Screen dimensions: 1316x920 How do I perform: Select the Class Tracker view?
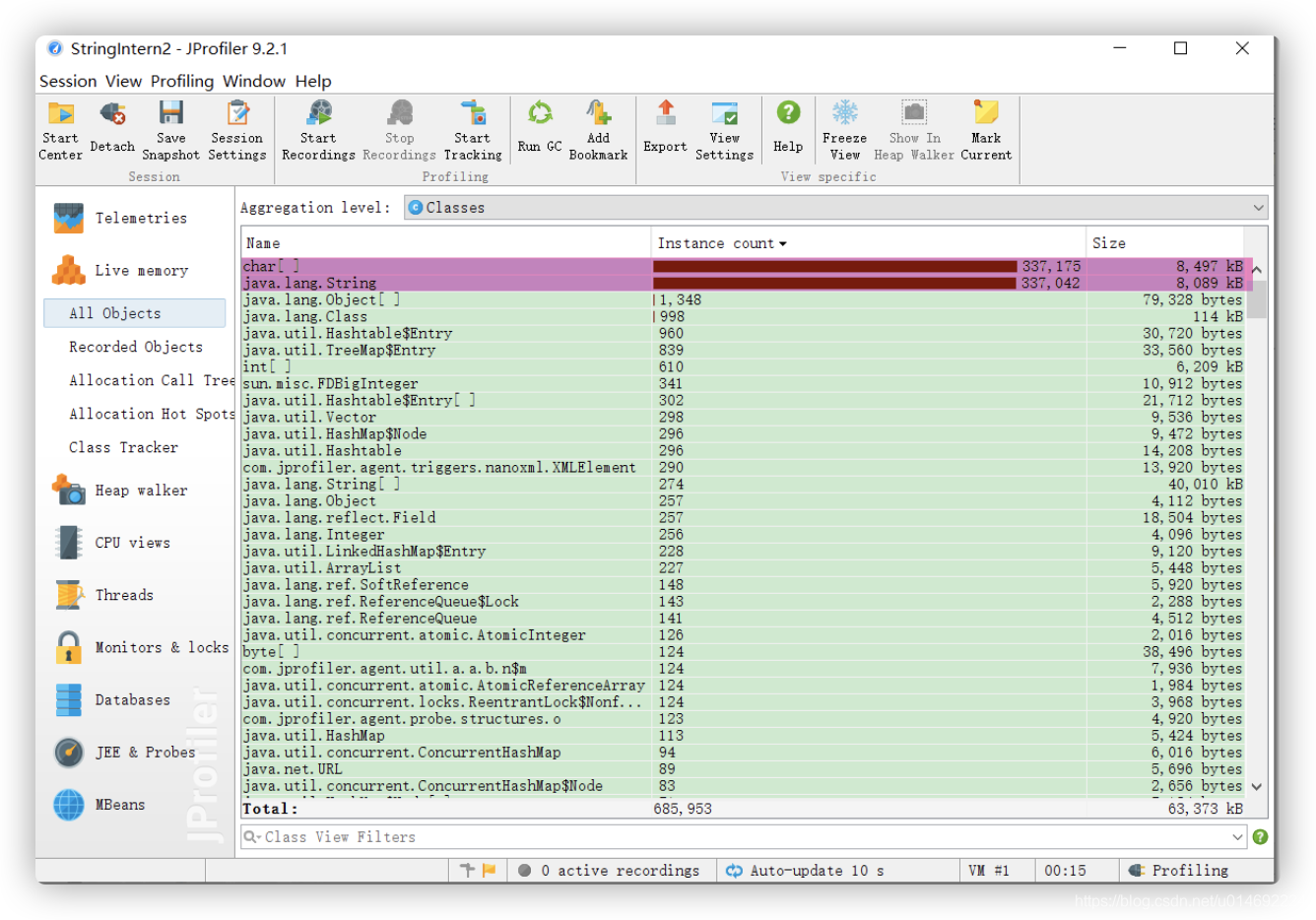tap(123, 446)
